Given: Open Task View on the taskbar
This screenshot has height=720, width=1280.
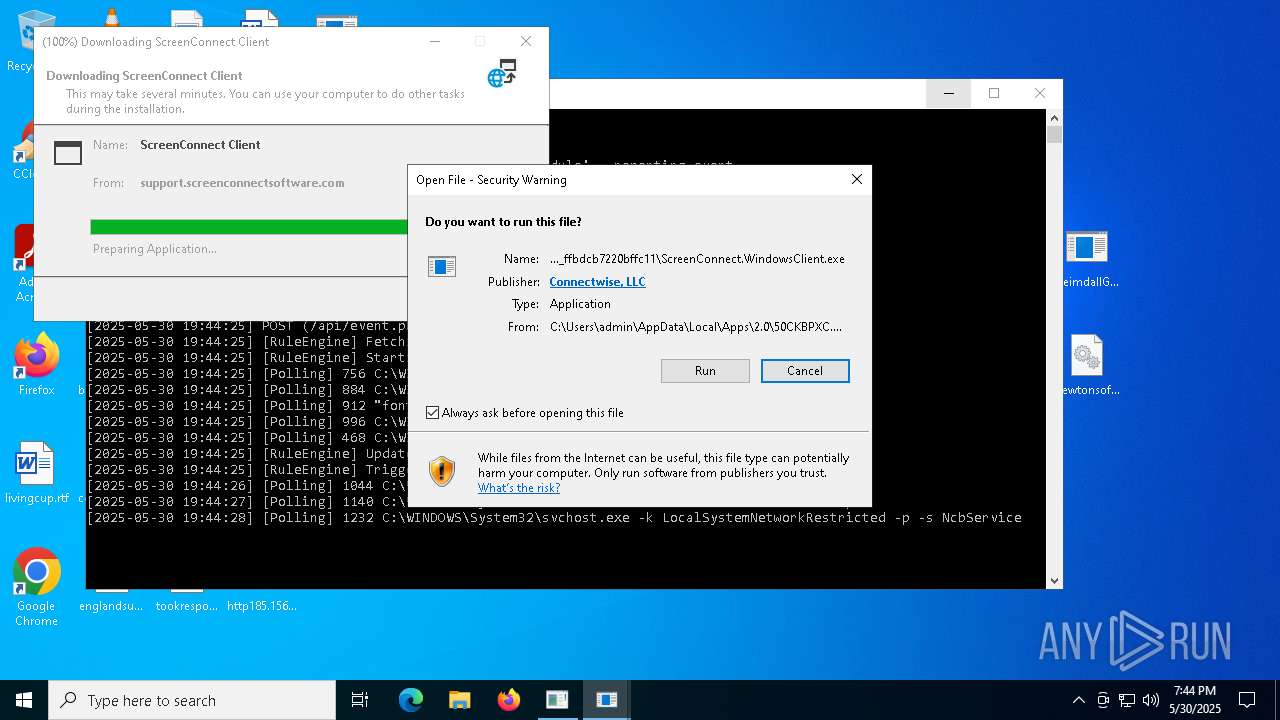Looking at the screenshot, I should 360,700.
